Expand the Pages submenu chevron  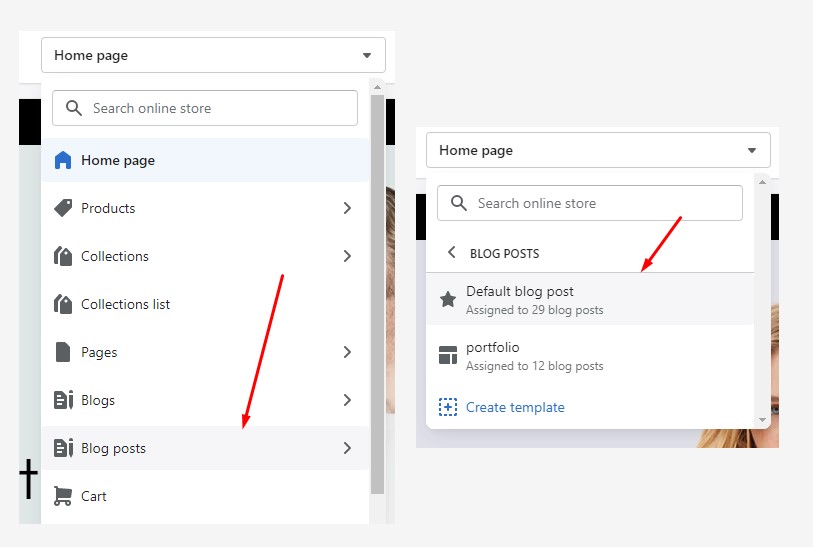347,352
